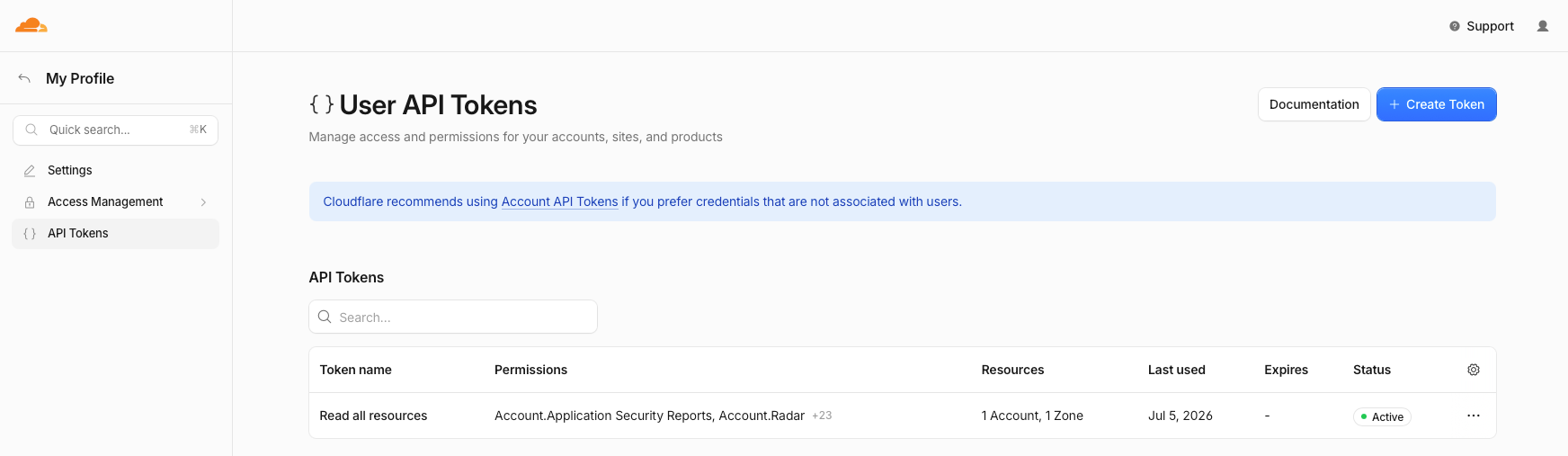Open Access Management menu item
The height and width of the screenshot is (456, 1568).
tap(116, 201)
